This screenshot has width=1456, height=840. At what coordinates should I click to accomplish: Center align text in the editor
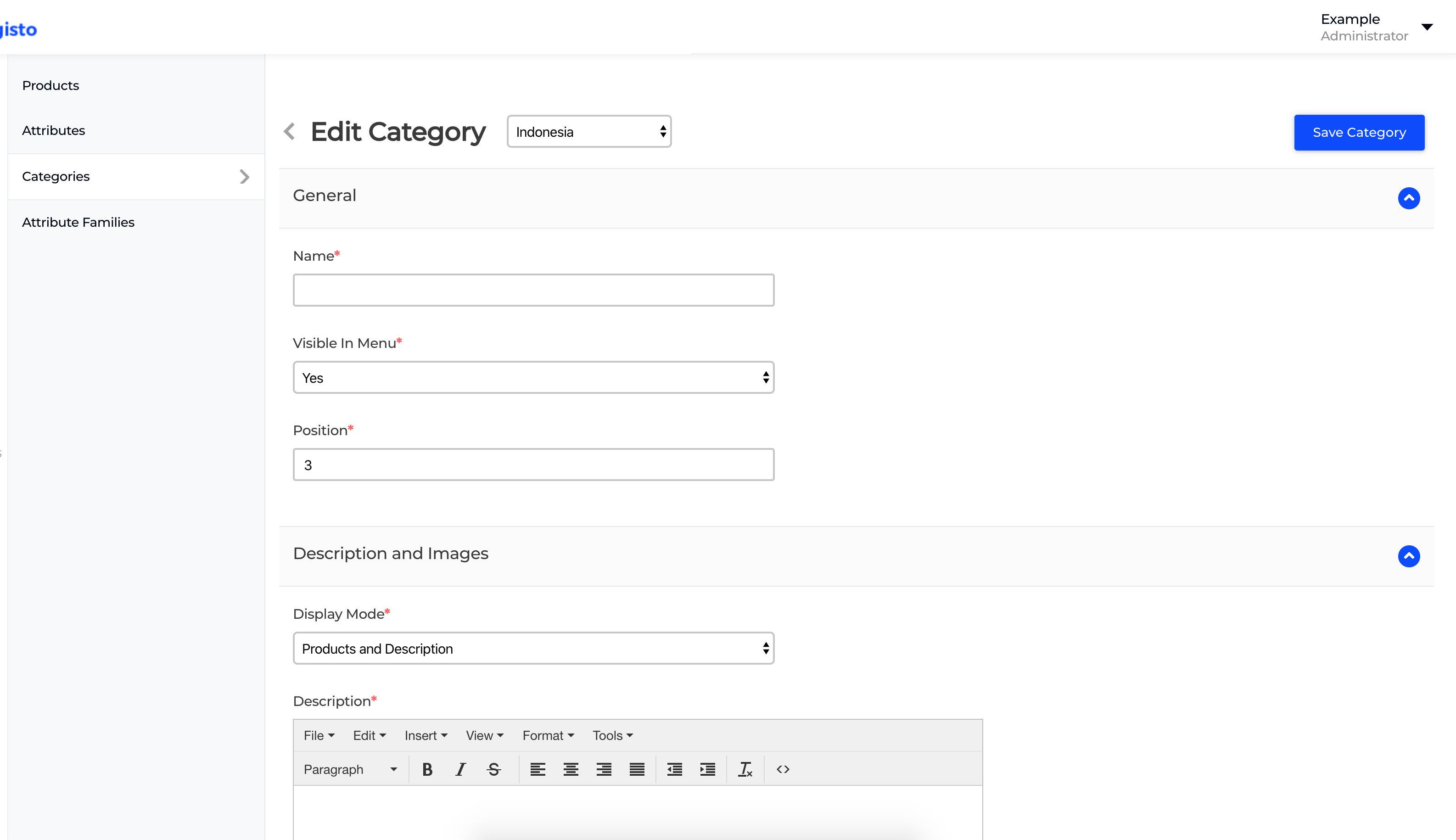pyautogui.click(x=571, y=769)
